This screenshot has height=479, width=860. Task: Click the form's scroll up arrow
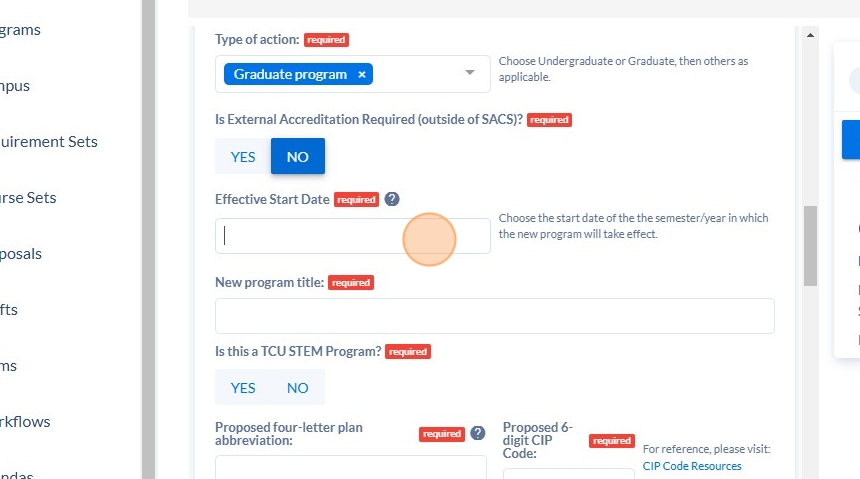pos(810,35)
